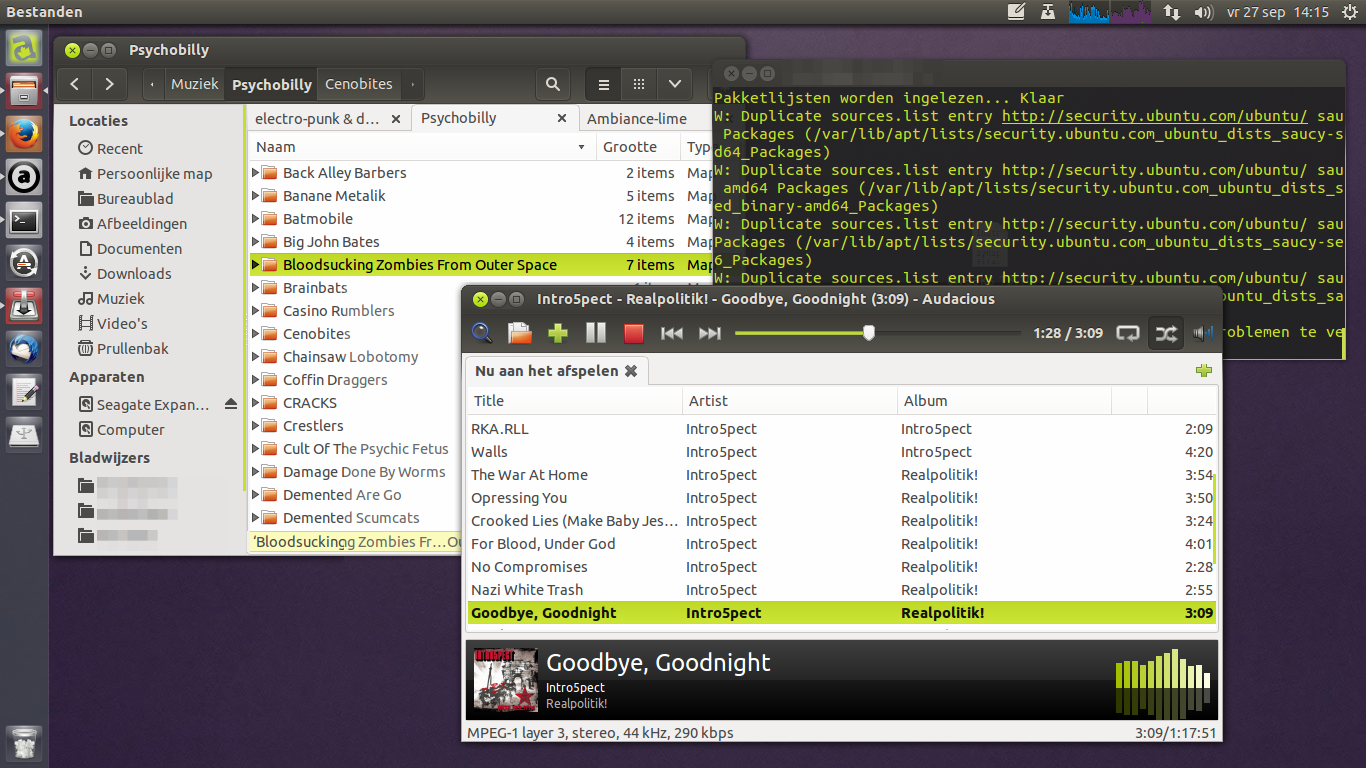The width and height of the screenshot is (1366, 768).
Task: Expand the Chainsaw Lobotomy folder
Action: 255,357
